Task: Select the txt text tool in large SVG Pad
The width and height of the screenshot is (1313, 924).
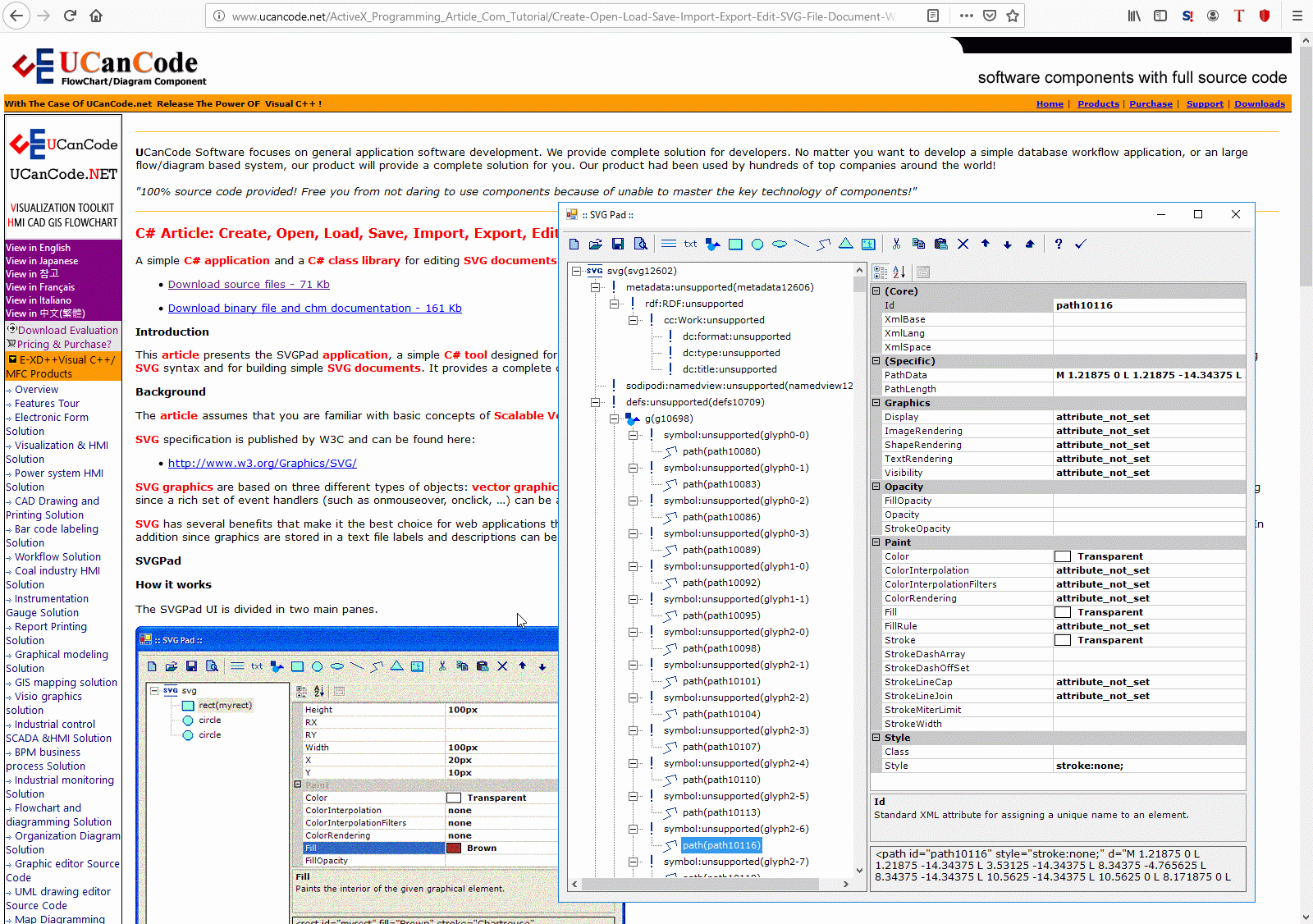Action: tap(691, 244)
